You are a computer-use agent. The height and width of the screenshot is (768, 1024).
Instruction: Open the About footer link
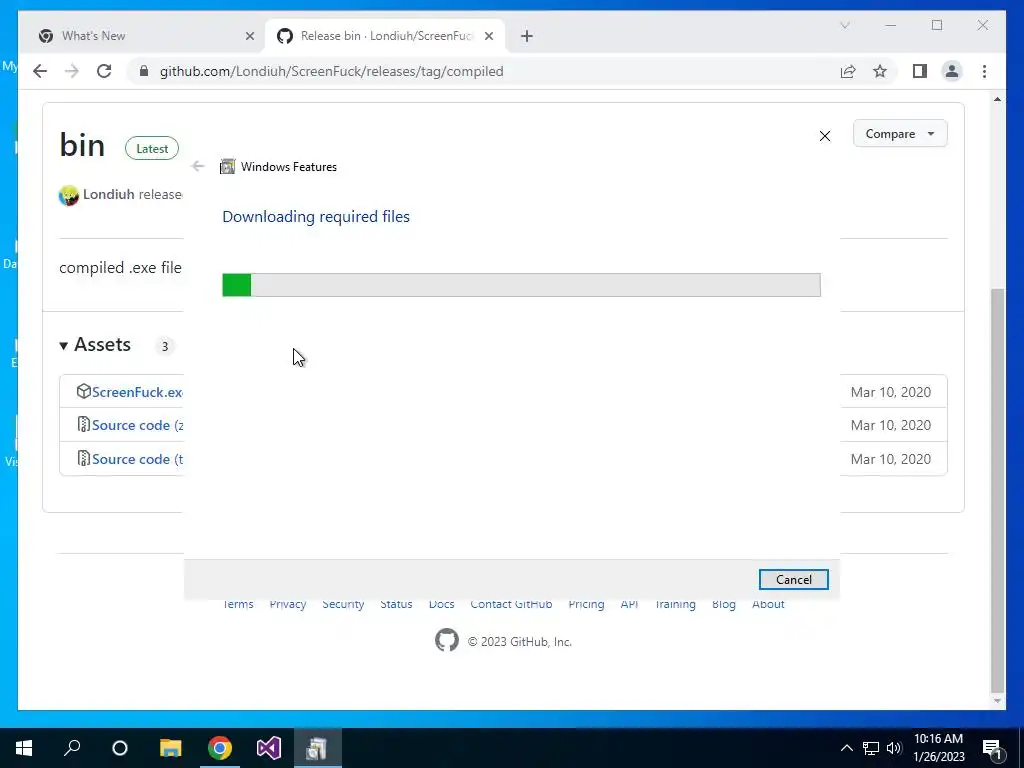pos(768,605)
